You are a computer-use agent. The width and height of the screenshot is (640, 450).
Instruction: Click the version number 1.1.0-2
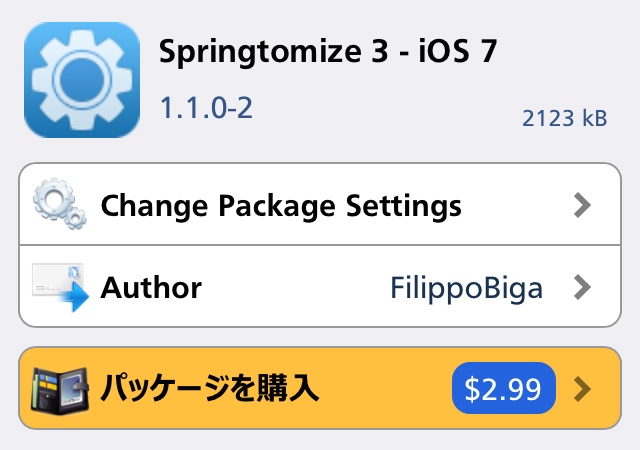click(207, 108)
